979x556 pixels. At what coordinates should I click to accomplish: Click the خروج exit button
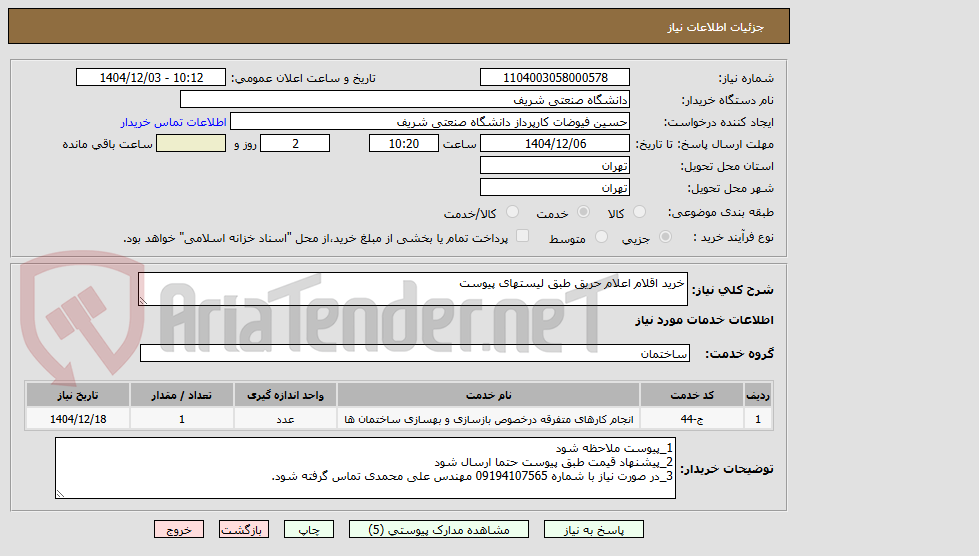click(x=179, y=530)
